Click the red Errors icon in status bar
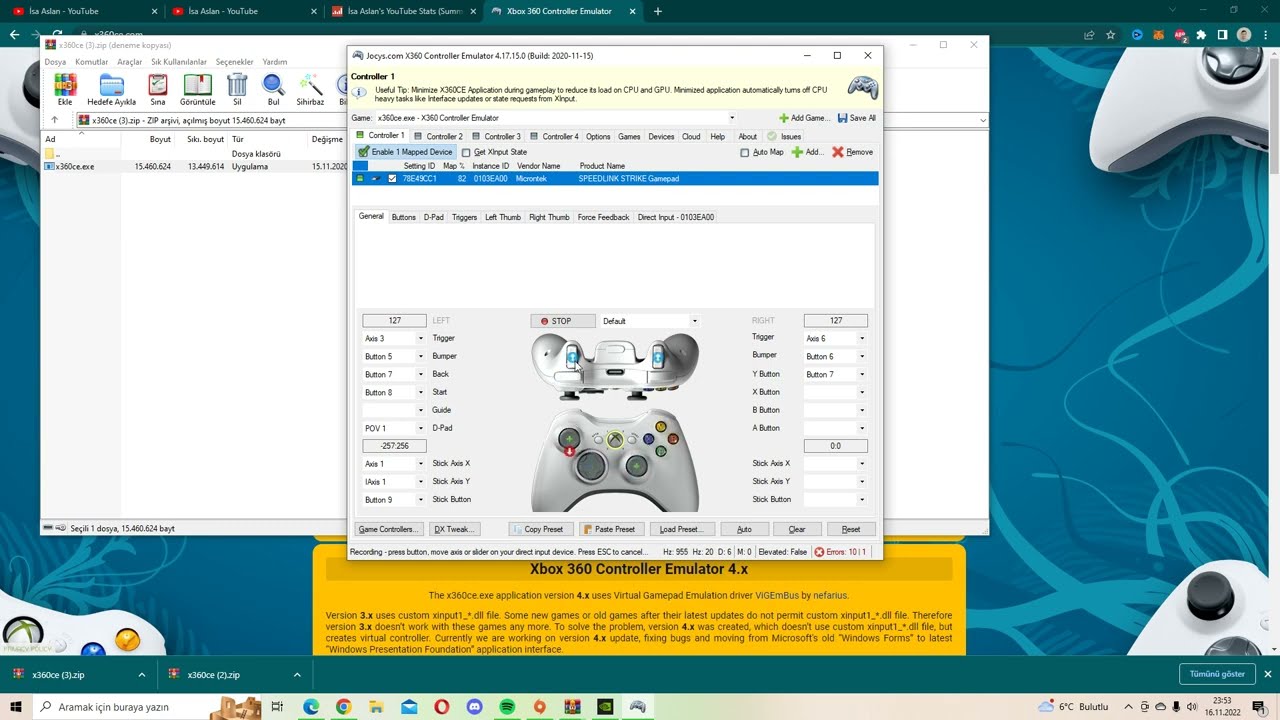1280x720 pixels. [x=819, y=552]
